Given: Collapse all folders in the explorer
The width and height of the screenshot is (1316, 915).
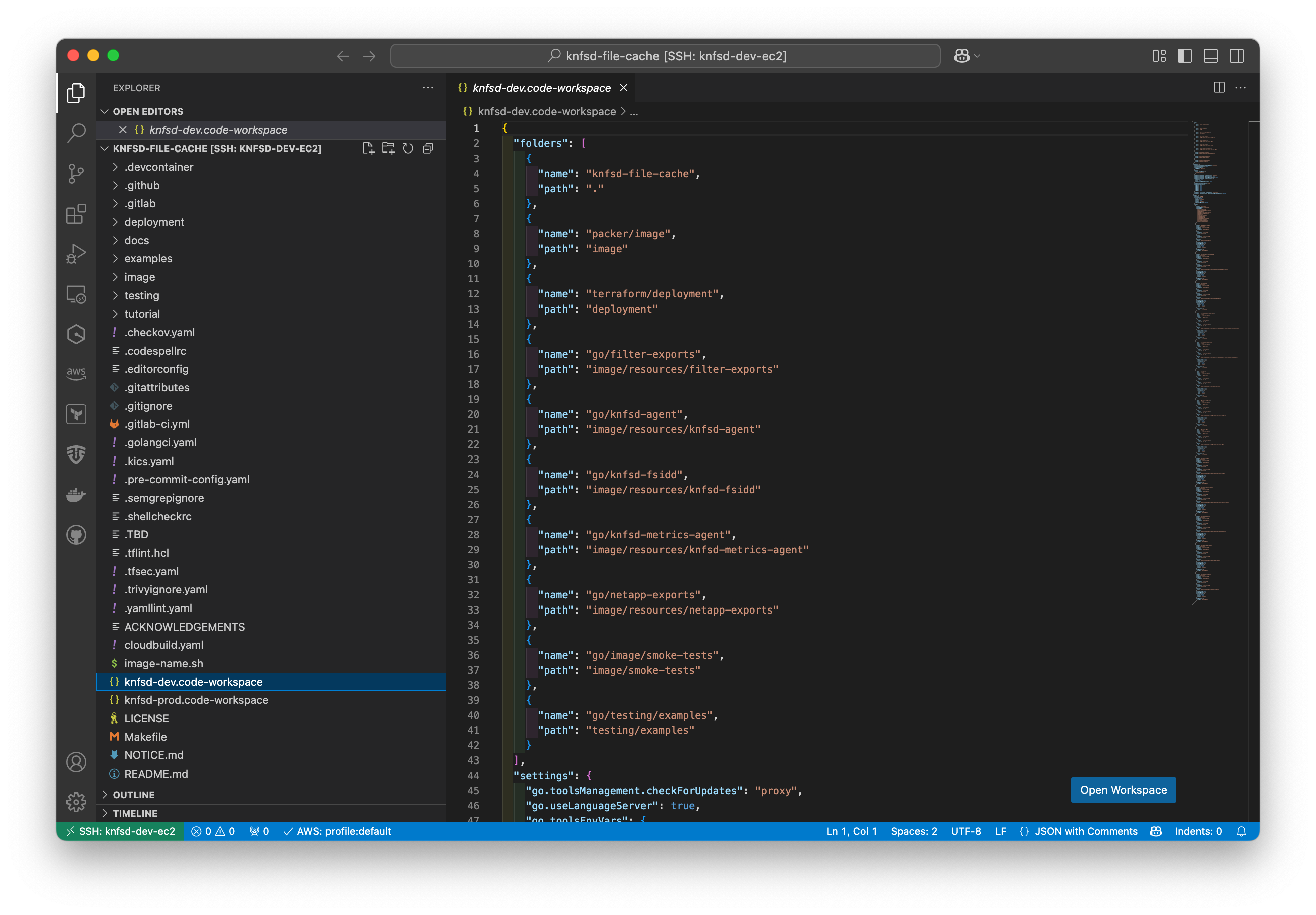Looking at the screenshot, I should pos(428,148).
